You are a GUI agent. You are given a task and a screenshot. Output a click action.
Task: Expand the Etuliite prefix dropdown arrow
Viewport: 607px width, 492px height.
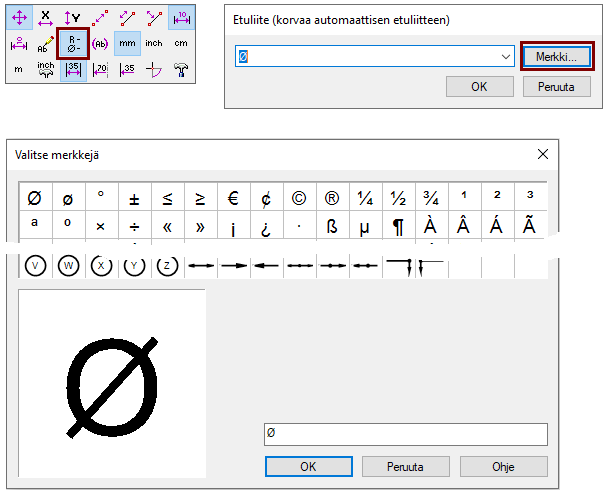[x=506, y=58]
